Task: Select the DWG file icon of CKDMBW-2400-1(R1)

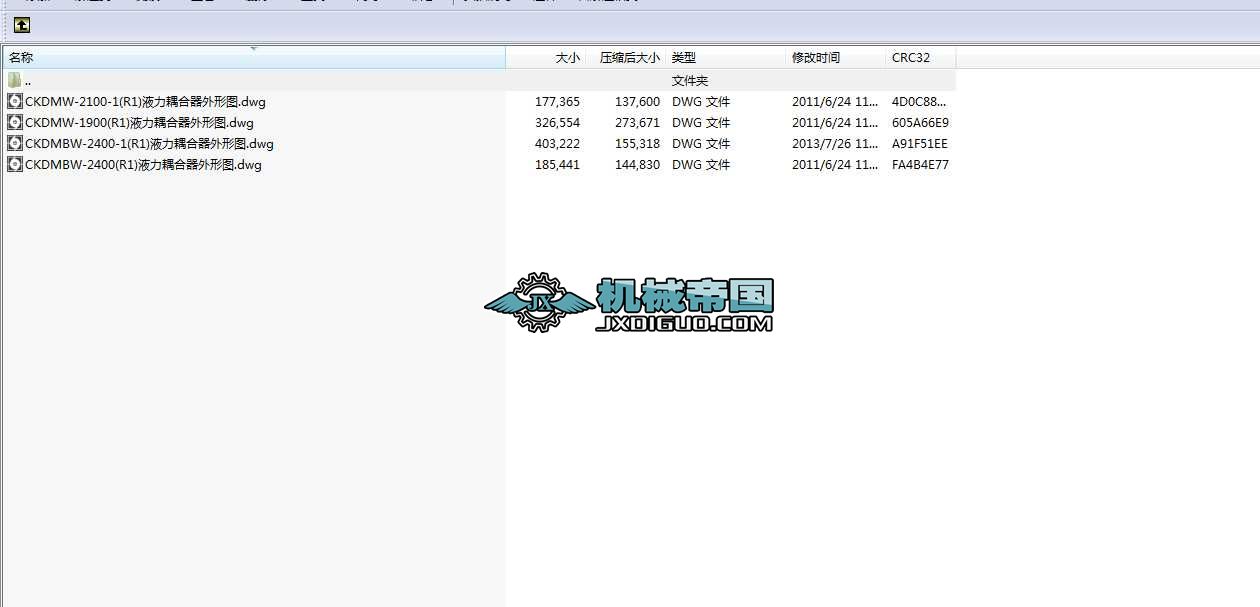Action: (x=14, y=143)
